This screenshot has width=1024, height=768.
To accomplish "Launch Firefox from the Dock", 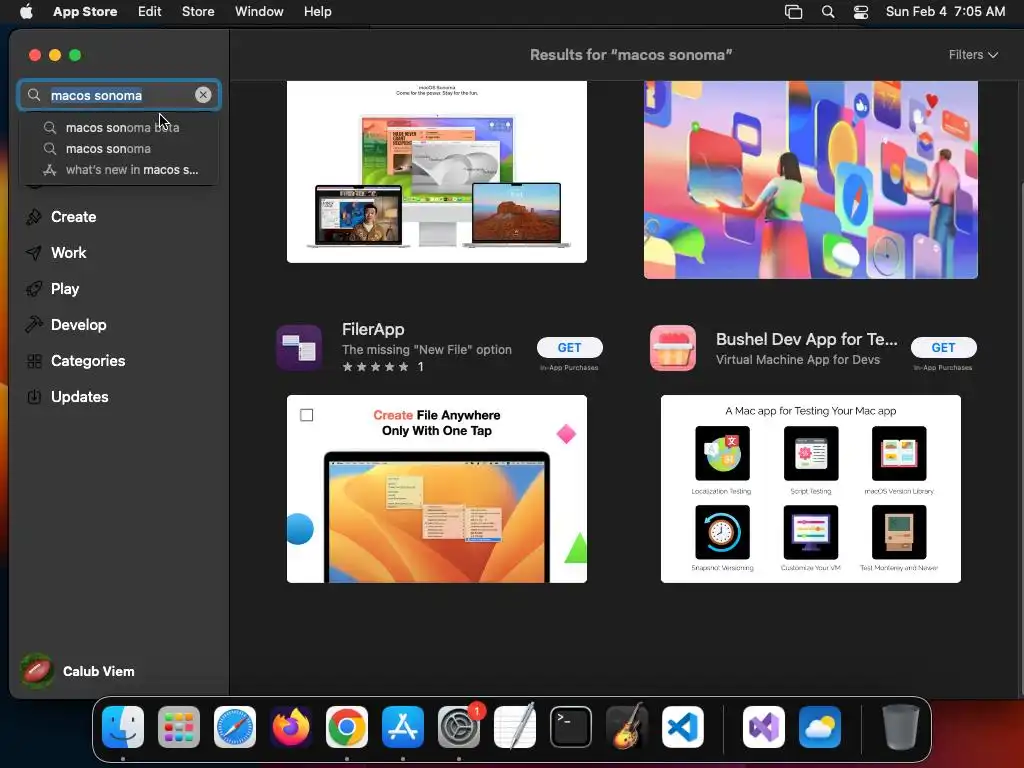I will [291, 727].
